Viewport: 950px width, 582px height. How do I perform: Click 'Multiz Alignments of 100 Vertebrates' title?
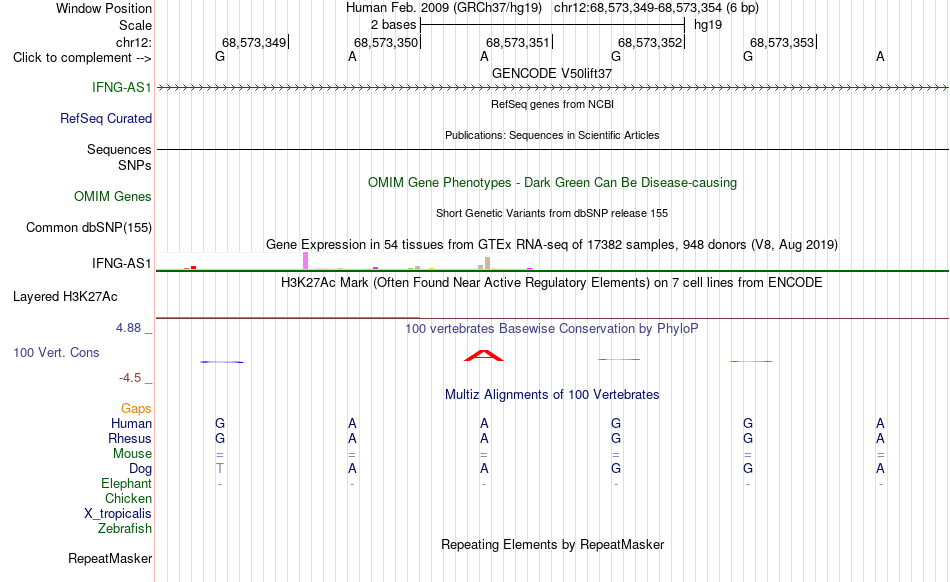(x=552, y=394)
